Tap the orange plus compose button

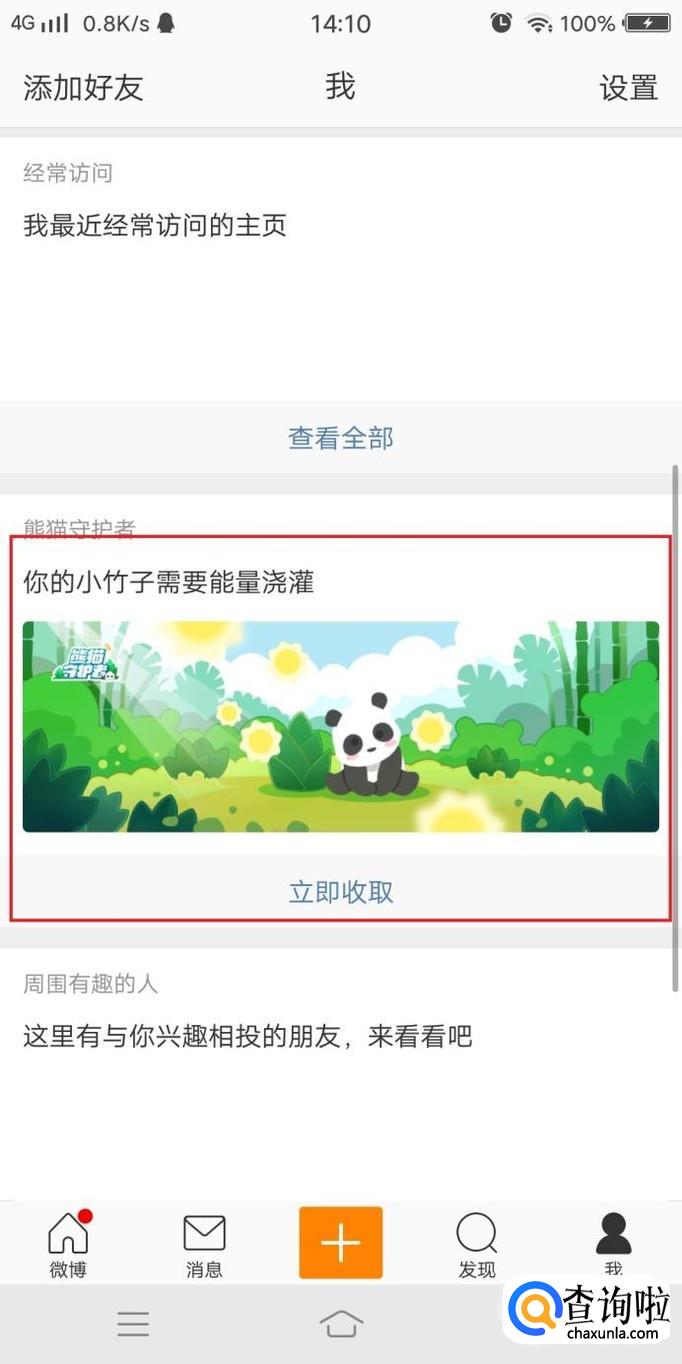340,1243
